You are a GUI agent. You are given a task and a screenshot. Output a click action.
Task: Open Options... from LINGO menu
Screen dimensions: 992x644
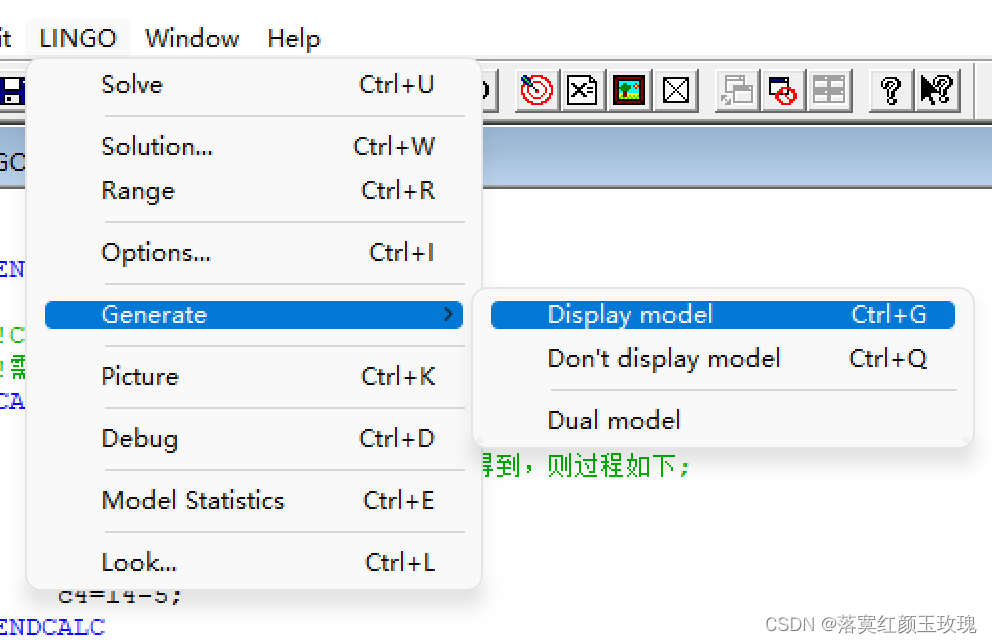tap(254, 252)
